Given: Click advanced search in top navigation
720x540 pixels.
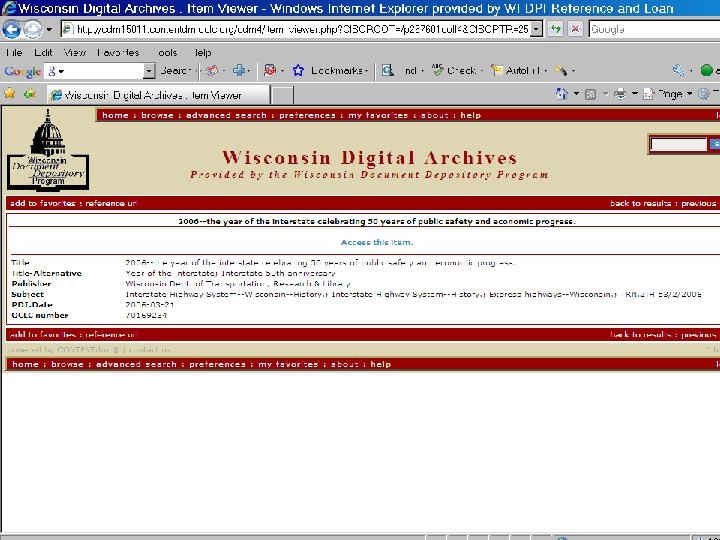Looking at the screenshot, I should (226, 115).
